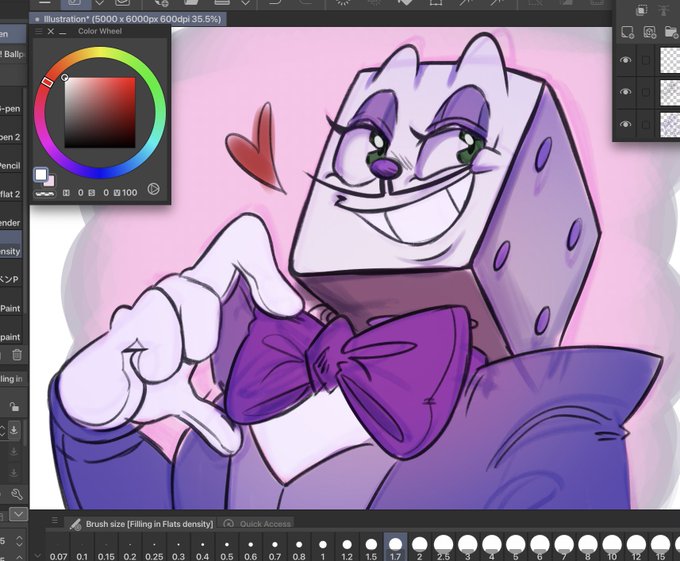Hide the second layer with its eye
This screenshot has width=680, height=561.
(x=625, y=92)
